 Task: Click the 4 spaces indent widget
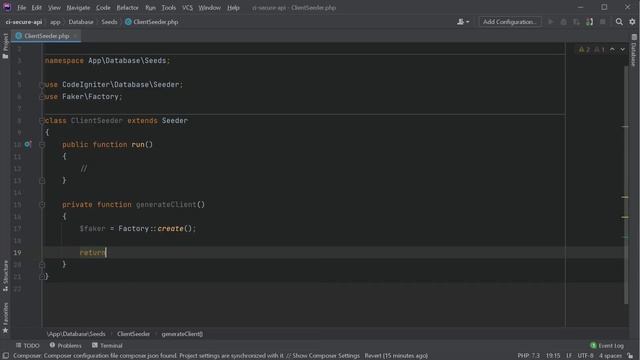[610, 356]
